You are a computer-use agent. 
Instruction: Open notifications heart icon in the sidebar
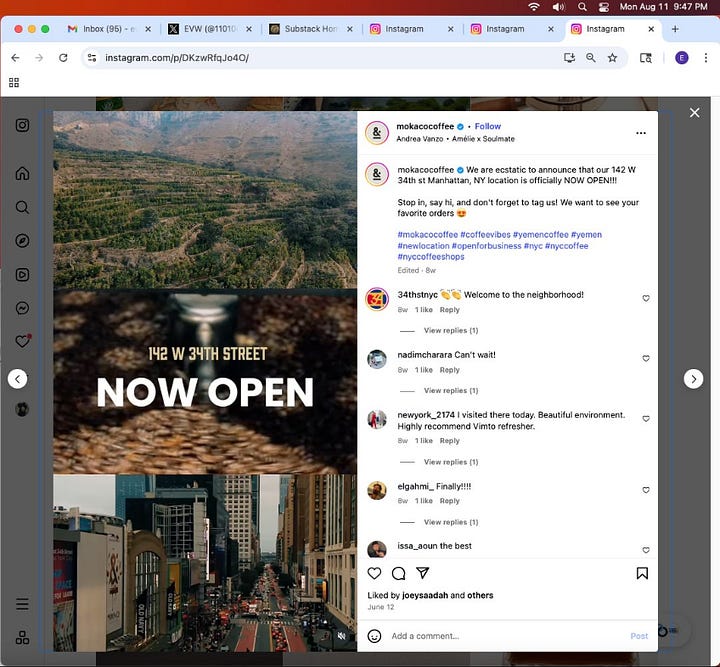pos(23,341)
